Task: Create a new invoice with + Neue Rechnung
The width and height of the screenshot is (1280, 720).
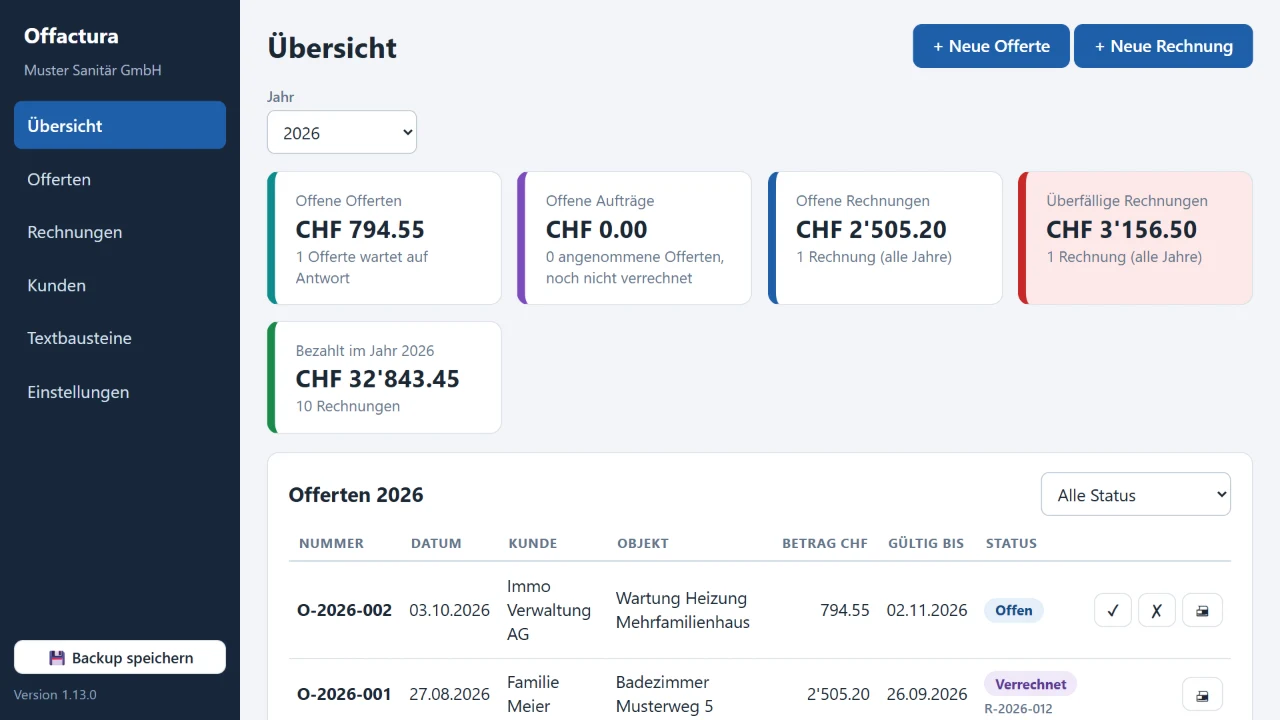Action: [x=1163, y=46]
